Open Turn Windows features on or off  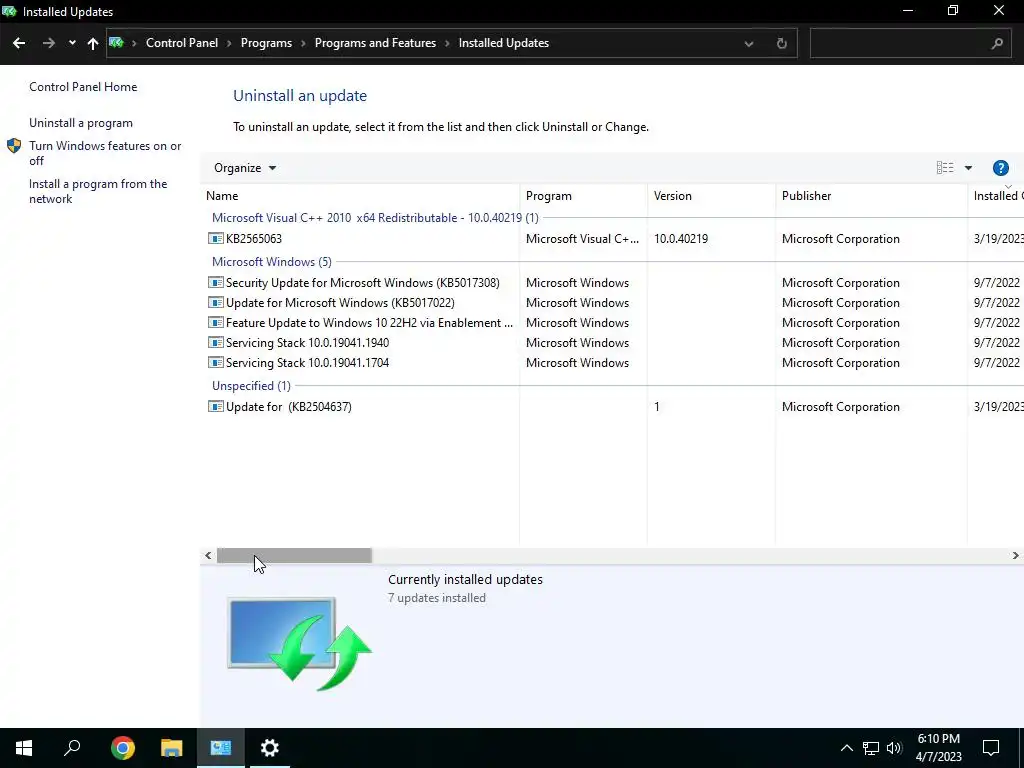pyautogui.click(x=105, y=153)
